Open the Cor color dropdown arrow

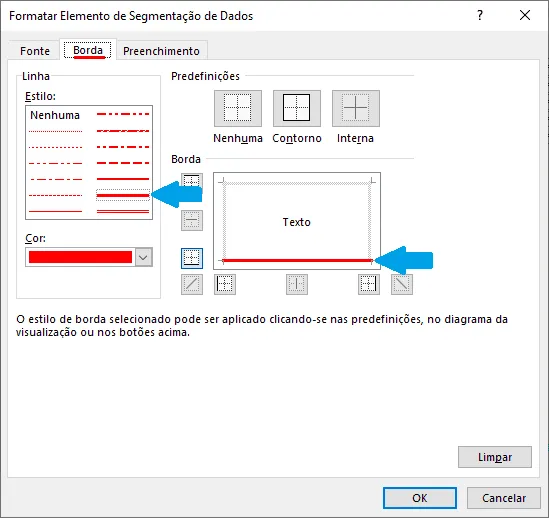(x=144, y=257)
